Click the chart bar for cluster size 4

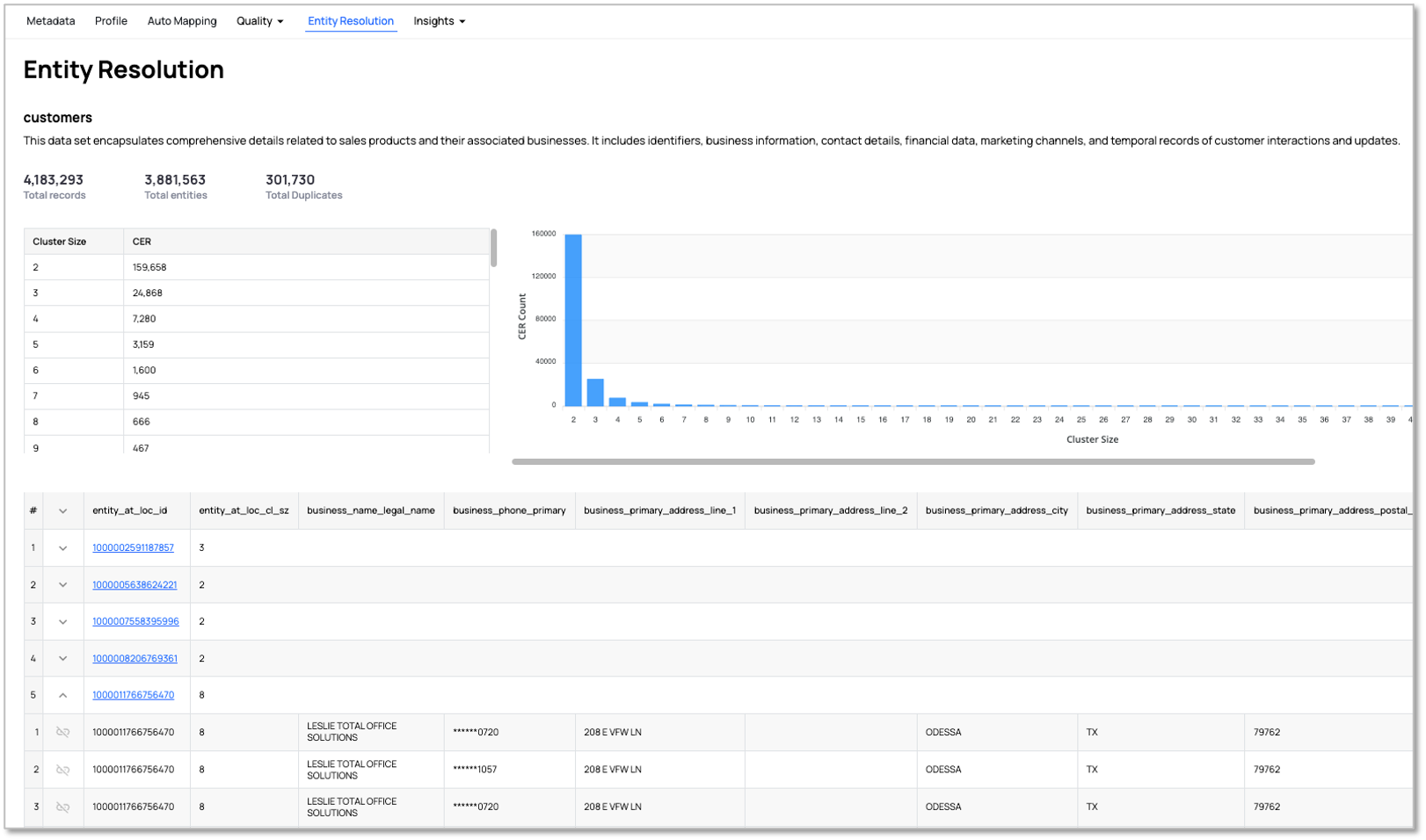pyautogui.click(x=617, y=402)
